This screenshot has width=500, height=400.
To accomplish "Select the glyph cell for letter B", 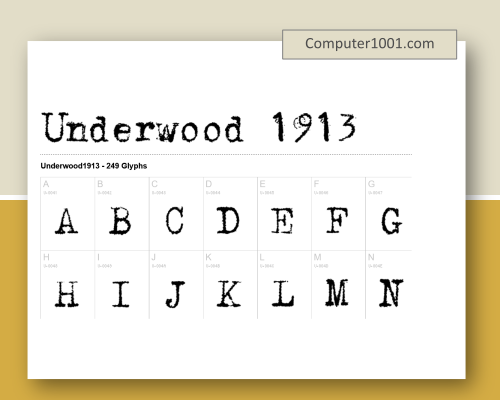I will point(122,214).
